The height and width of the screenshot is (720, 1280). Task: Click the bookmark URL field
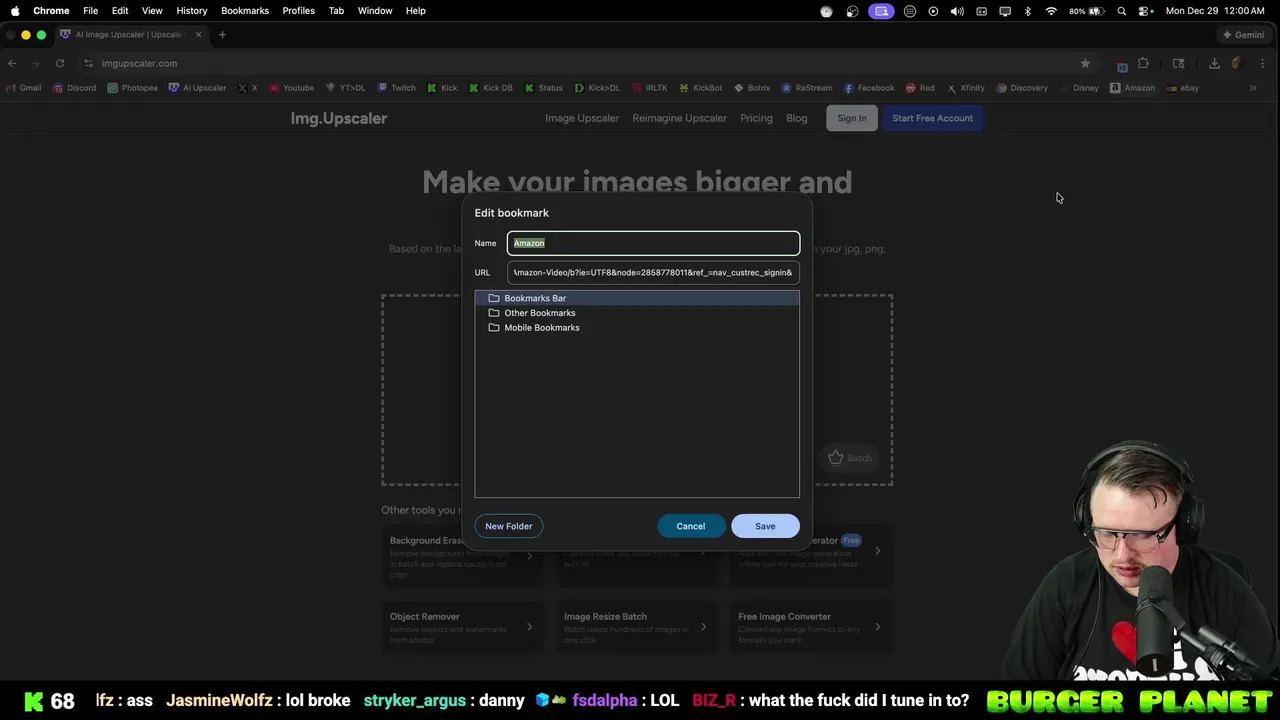coord(653,272)
